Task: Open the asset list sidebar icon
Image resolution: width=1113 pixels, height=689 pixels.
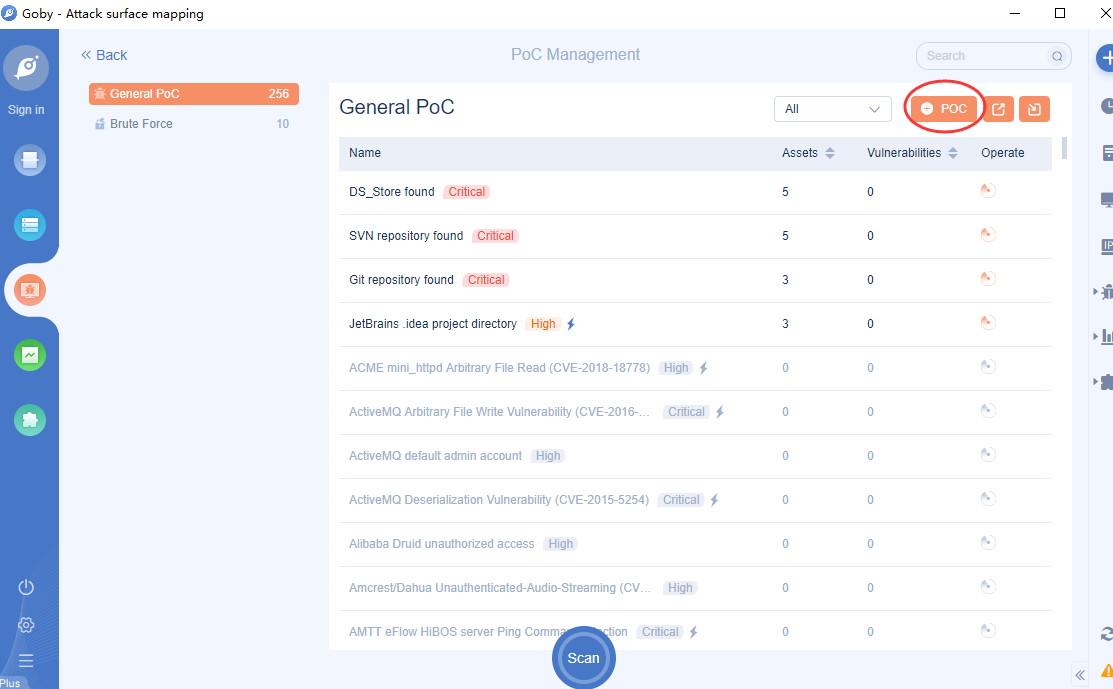Action: [30, 225]
